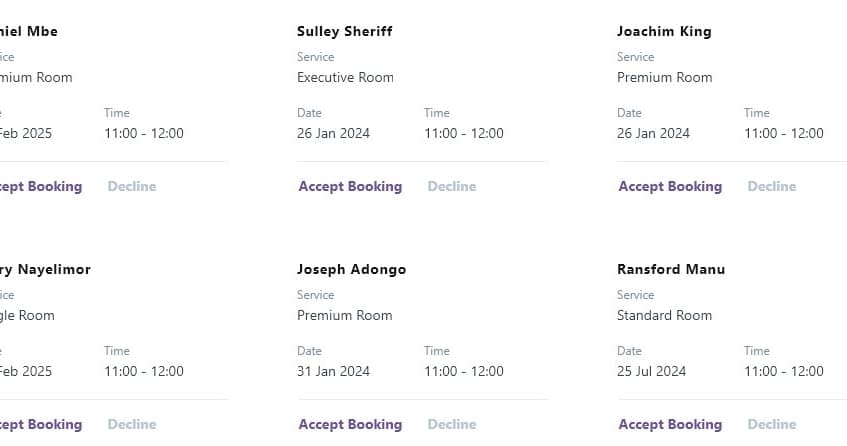Image resolution: width=847 pixels, height=446 pixels.
Task: Click the 25 Jul 2024 date
Action: coord(651,371)
